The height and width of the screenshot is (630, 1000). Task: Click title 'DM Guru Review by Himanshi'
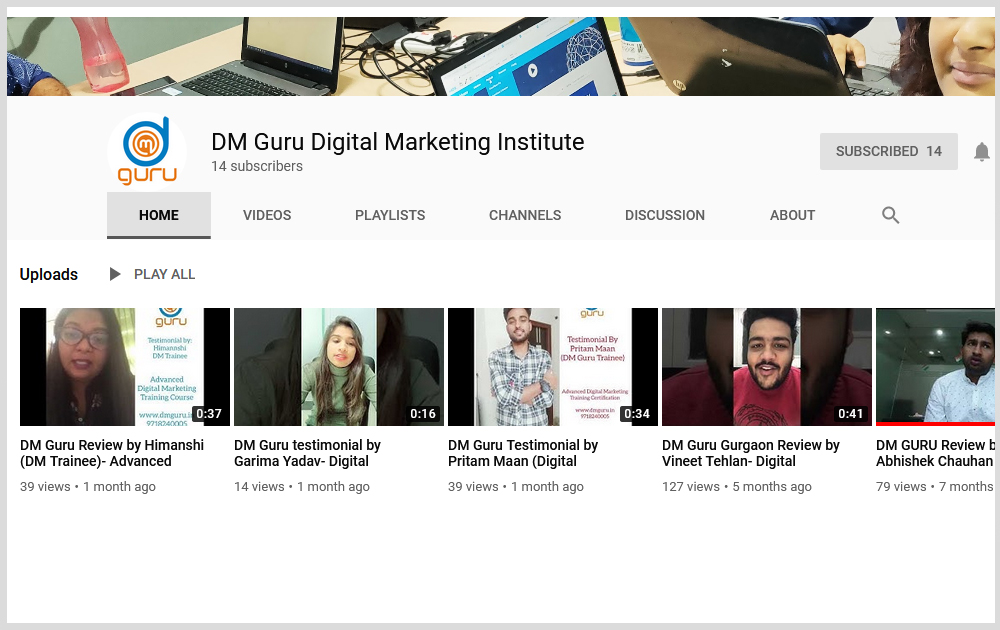(x=112, y=453)
